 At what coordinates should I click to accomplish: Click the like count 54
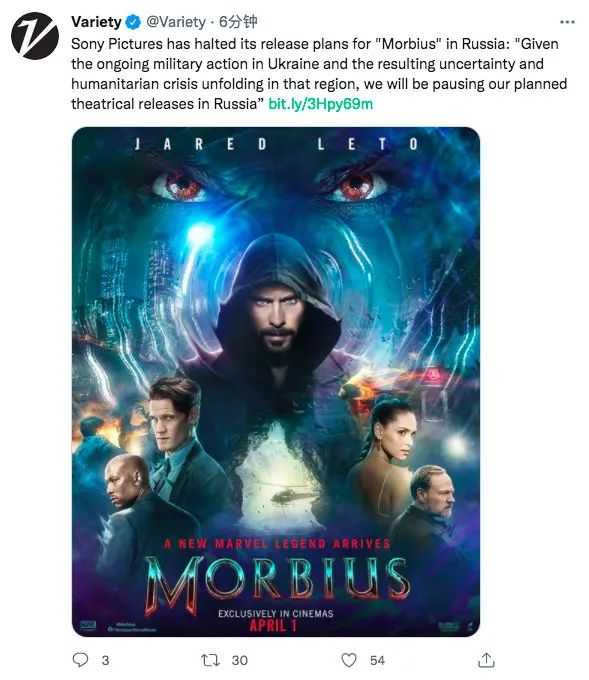(377, 660)
